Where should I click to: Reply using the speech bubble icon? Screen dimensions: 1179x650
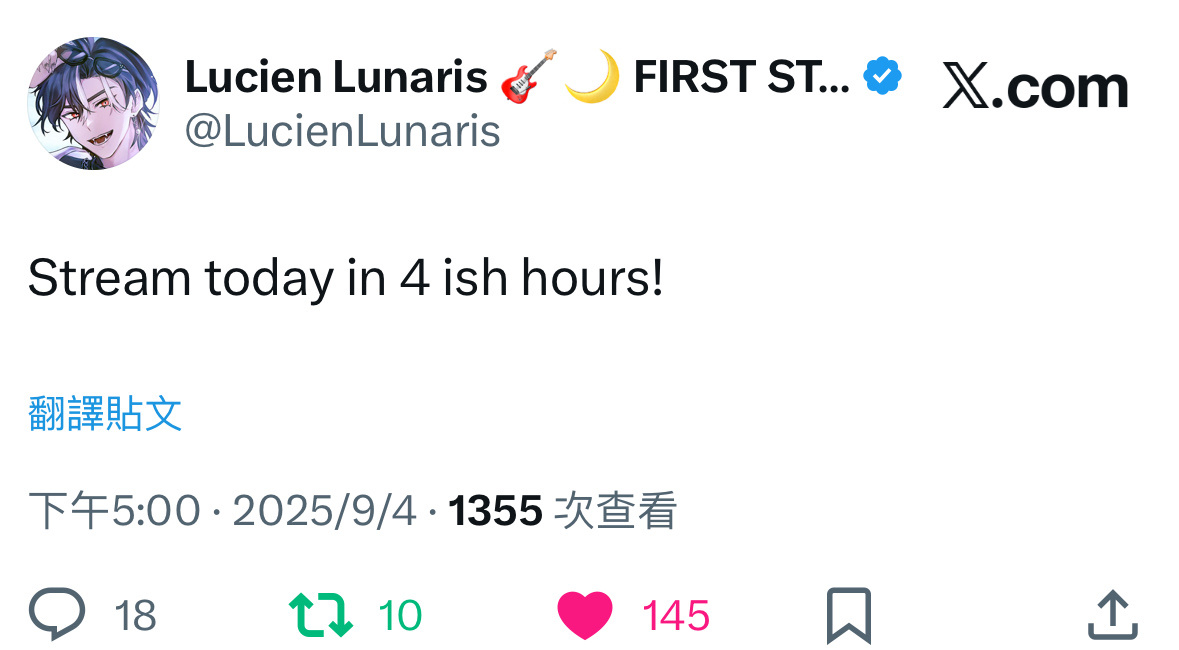click(x=58, y=614)
